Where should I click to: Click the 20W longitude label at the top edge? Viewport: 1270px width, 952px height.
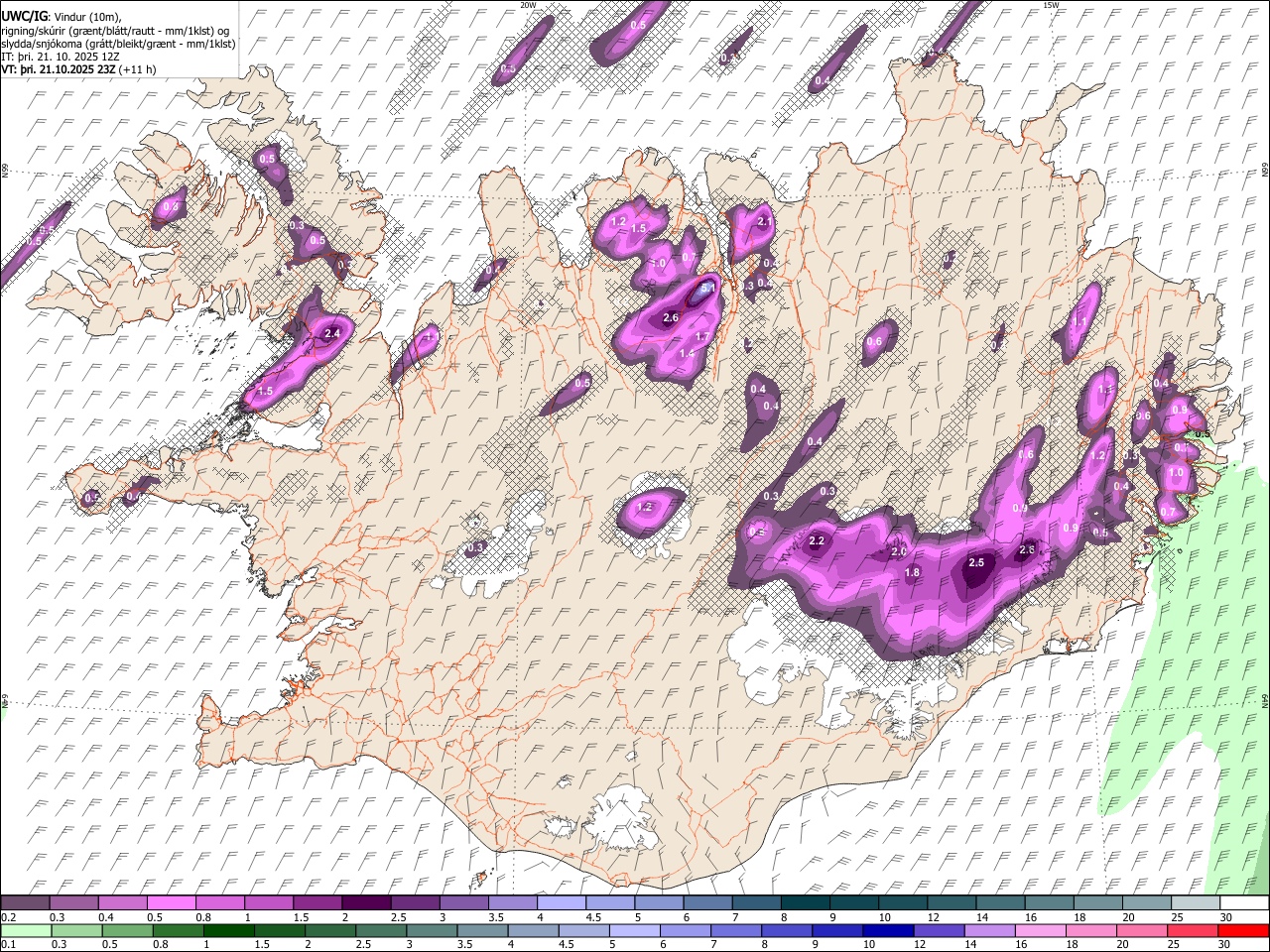point(528,4)
